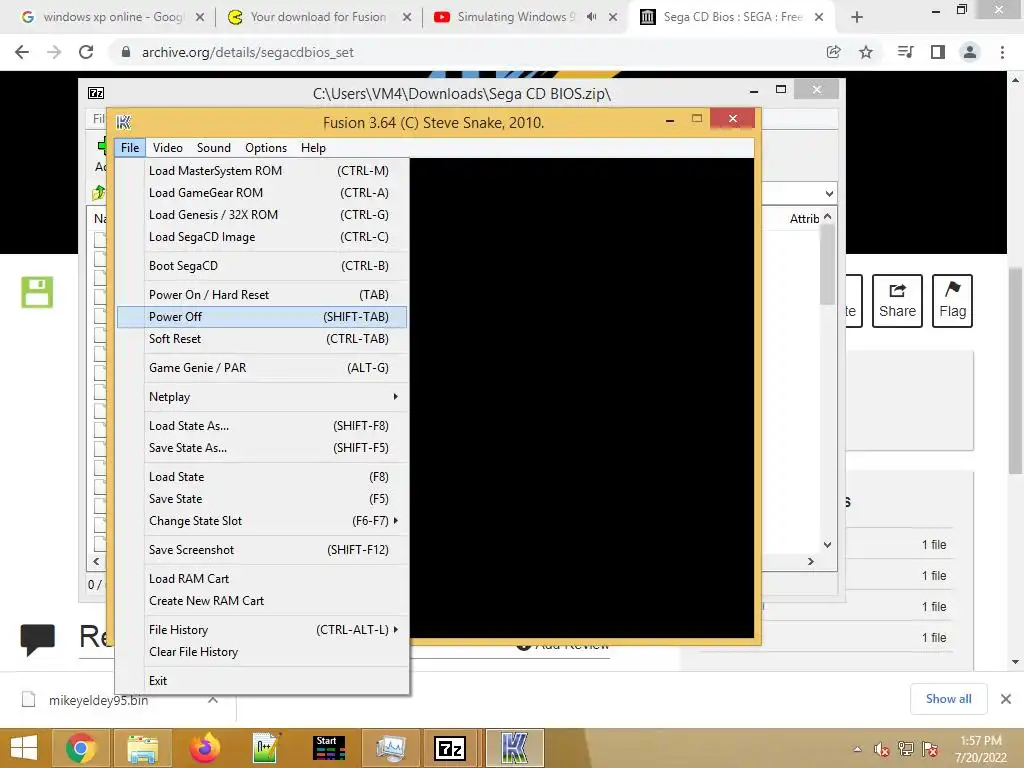
Task: Open Chrome media controls icon
Action: coord(905,52)
